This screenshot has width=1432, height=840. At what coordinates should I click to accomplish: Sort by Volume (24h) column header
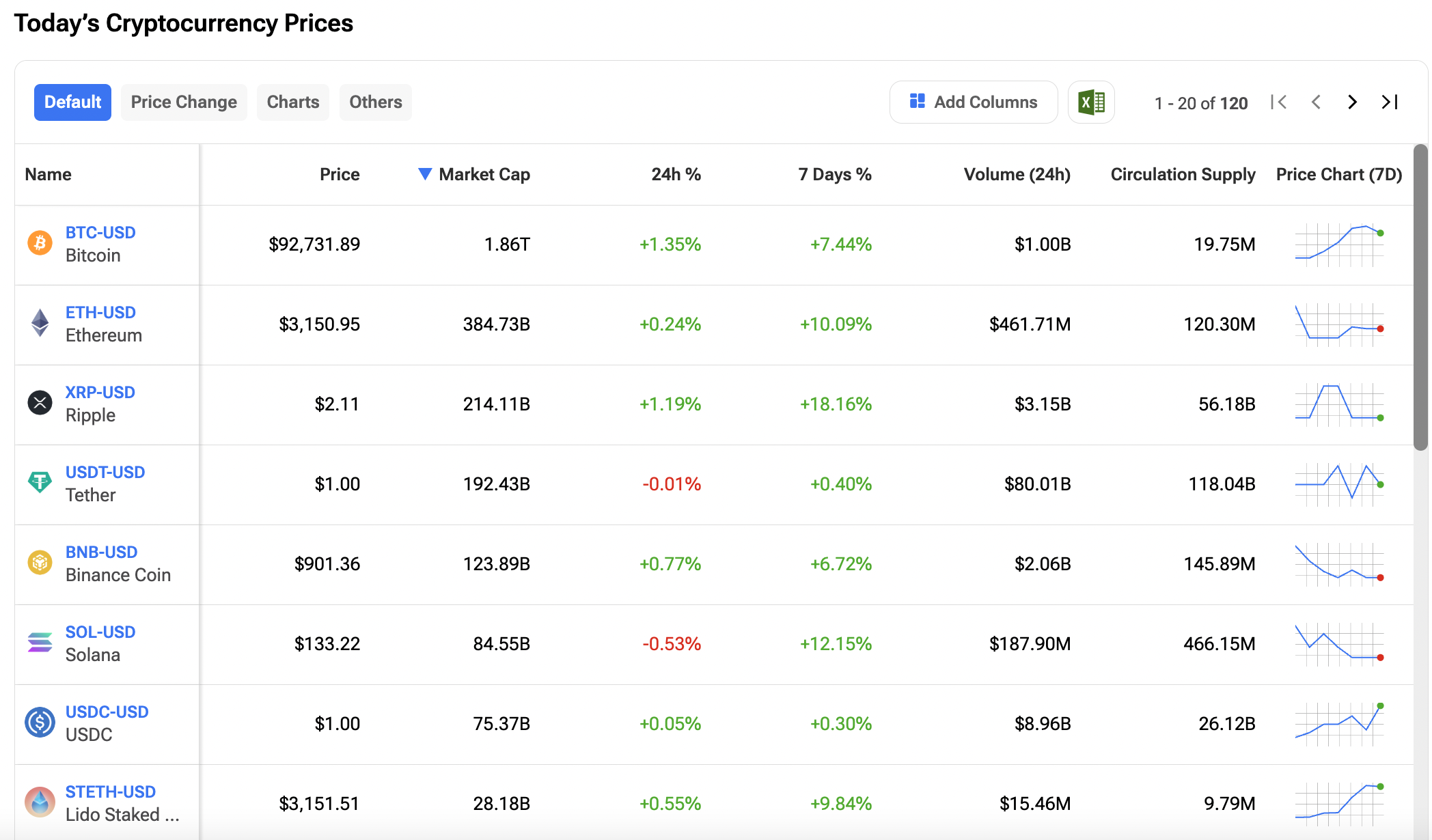[x=1017, y=174]
